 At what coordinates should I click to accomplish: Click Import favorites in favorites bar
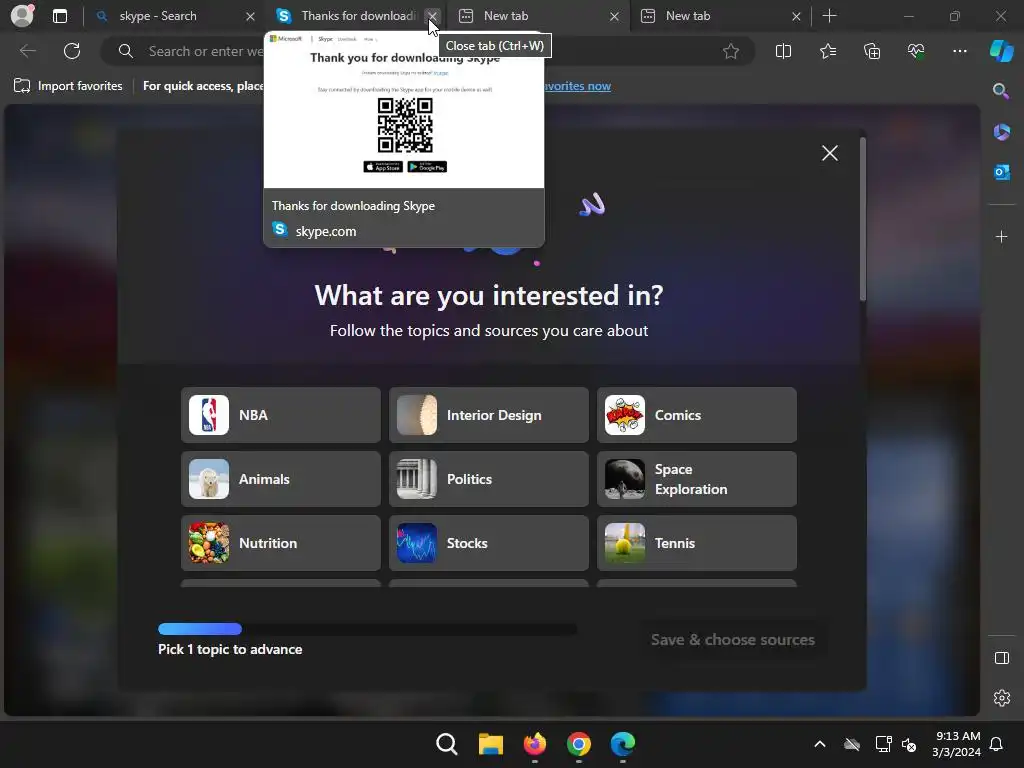(x=69, y=86)
